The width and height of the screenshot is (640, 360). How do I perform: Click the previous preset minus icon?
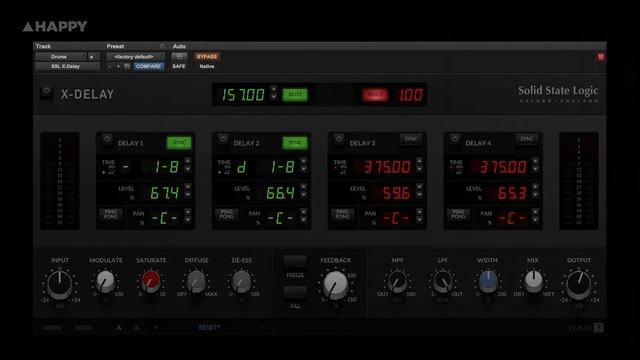click(110, 66)
